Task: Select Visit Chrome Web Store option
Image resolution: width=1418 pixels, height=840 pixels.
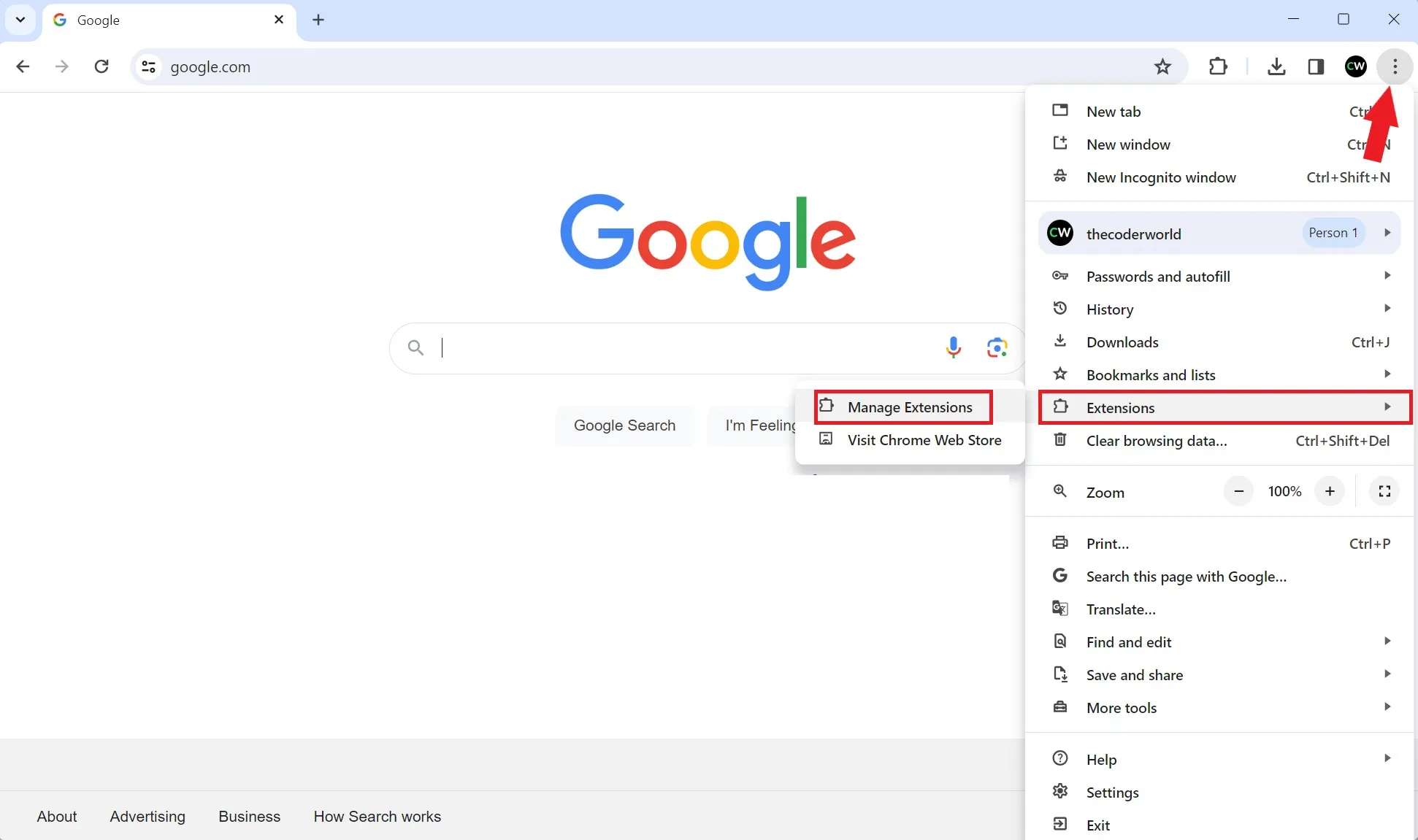Action: click(x=923, y=439)
